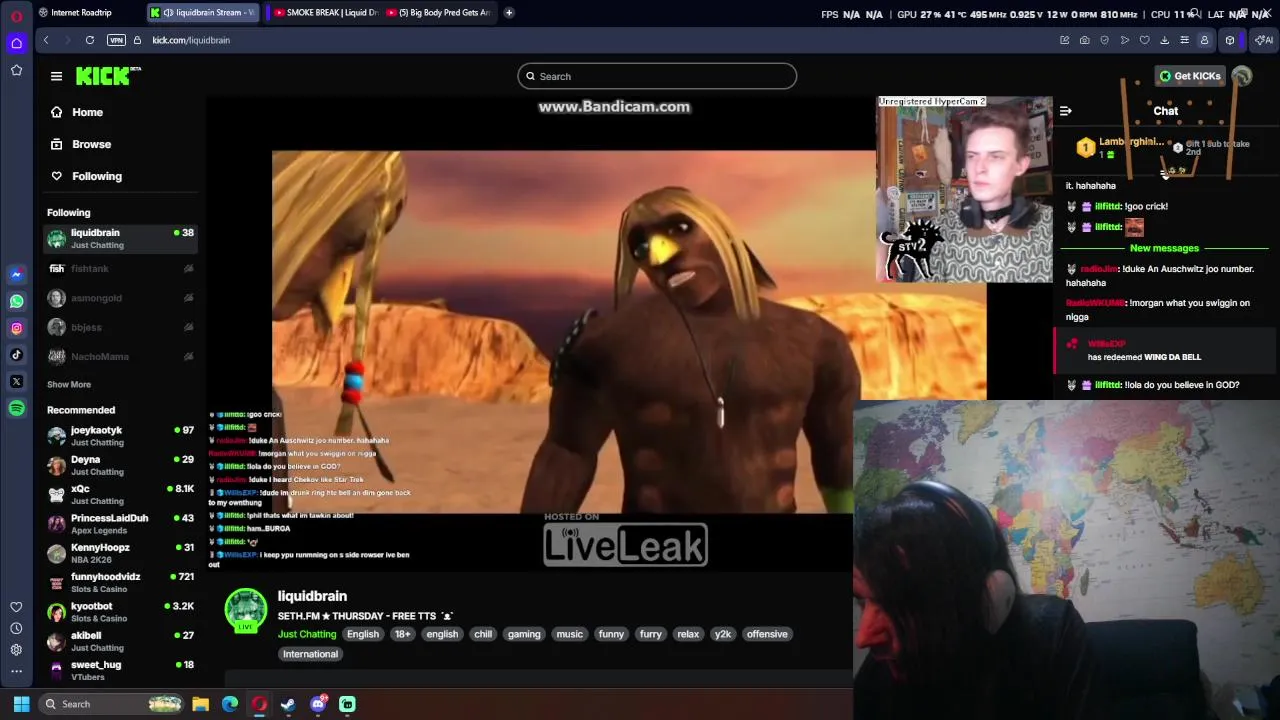Open Spotify in Opera sidebar
Viewport: 1280px width, 720px height.
coord(16,408)
